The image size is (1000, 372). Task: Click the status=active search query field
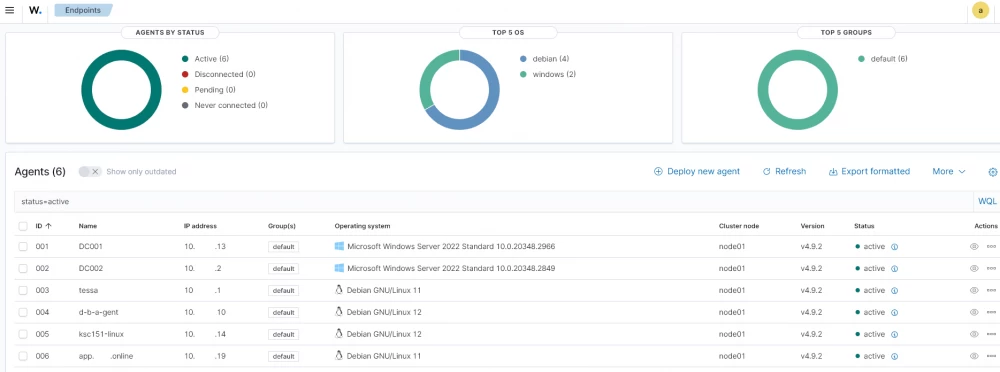pyautogui.click(x=493, y=202)
